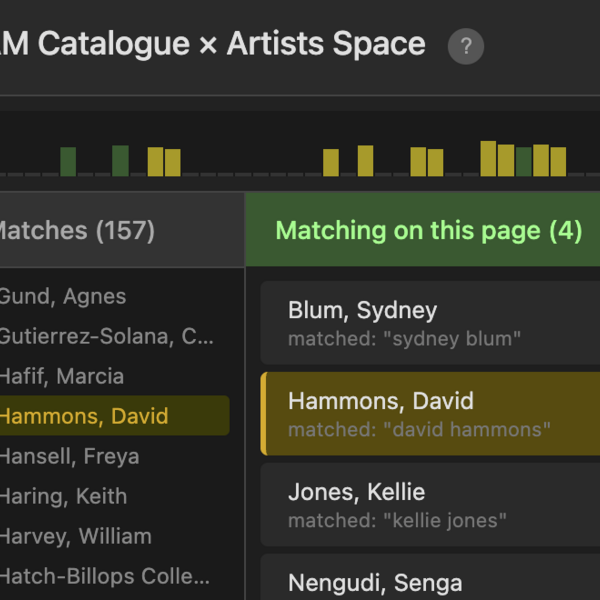Select Gutierrez-Solana in the matches list
This screenshot has height=600, width=600.
coord(105,336)
